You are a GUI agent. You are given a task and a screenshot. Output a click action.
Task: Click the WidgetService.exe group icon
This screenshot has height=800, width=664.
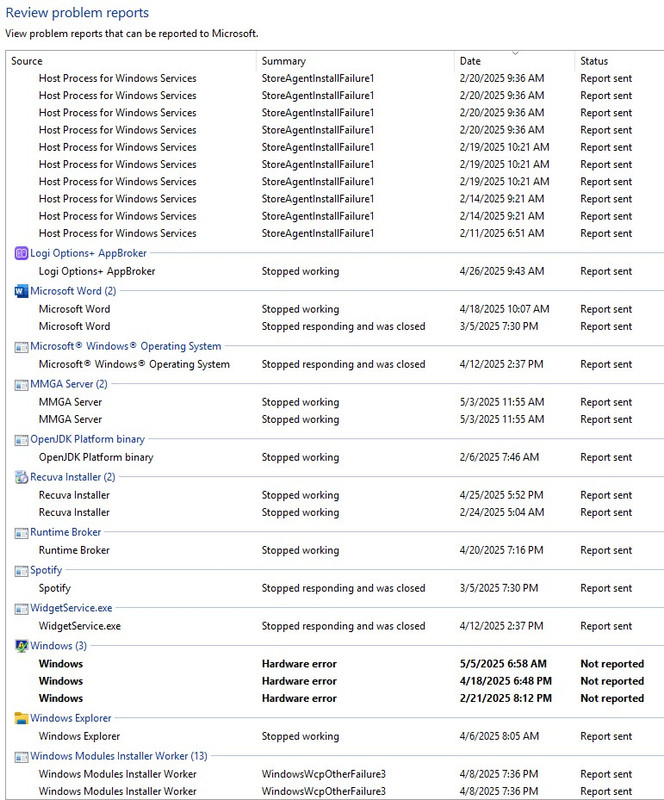[21, 609]
